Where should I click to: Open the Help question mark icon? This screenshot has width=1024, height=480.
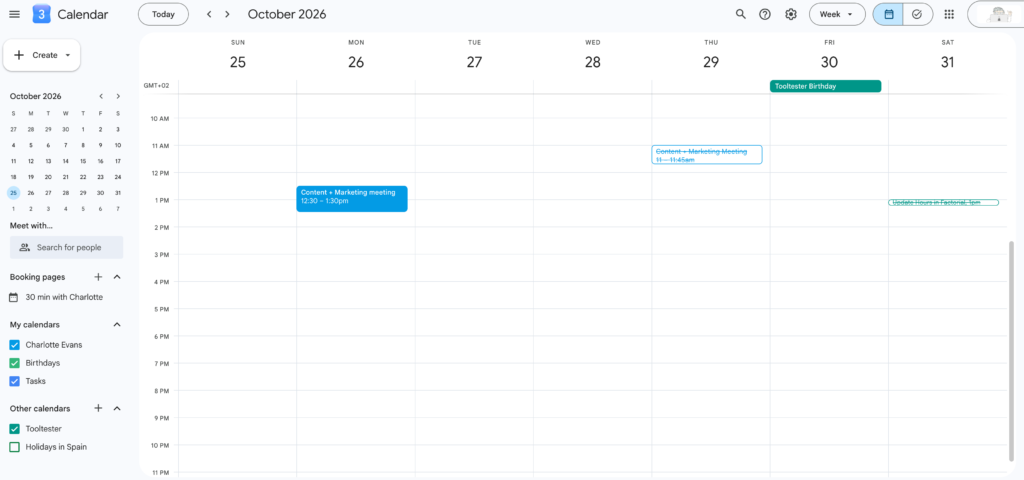(x=765, y=14)
